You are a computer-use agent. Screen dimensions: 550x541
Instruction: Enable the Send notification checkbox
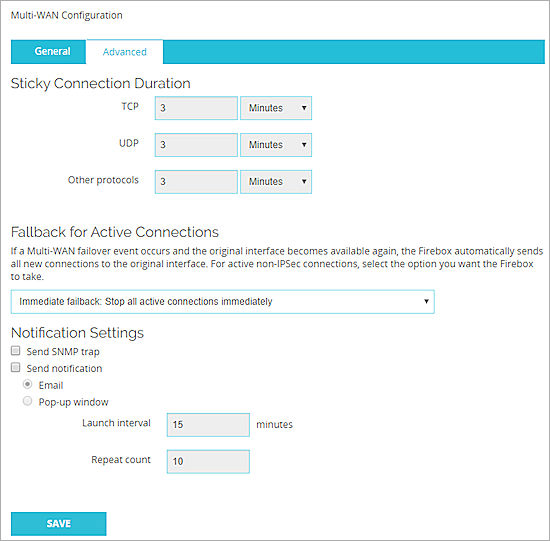[x=15, y=367]
